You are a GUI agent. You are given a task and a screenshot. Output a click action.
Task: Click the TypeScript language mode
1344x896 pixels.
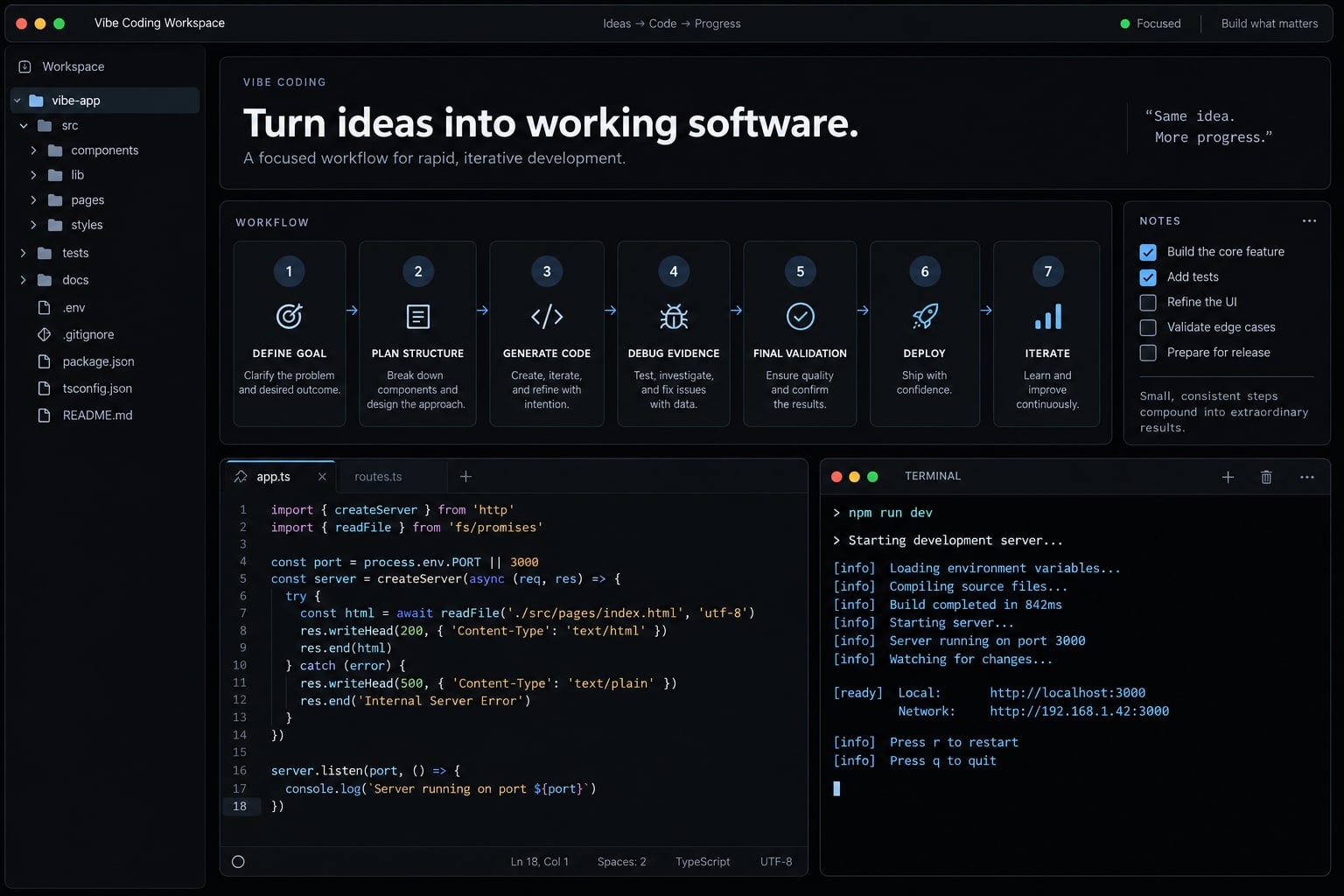coord(703,862)
